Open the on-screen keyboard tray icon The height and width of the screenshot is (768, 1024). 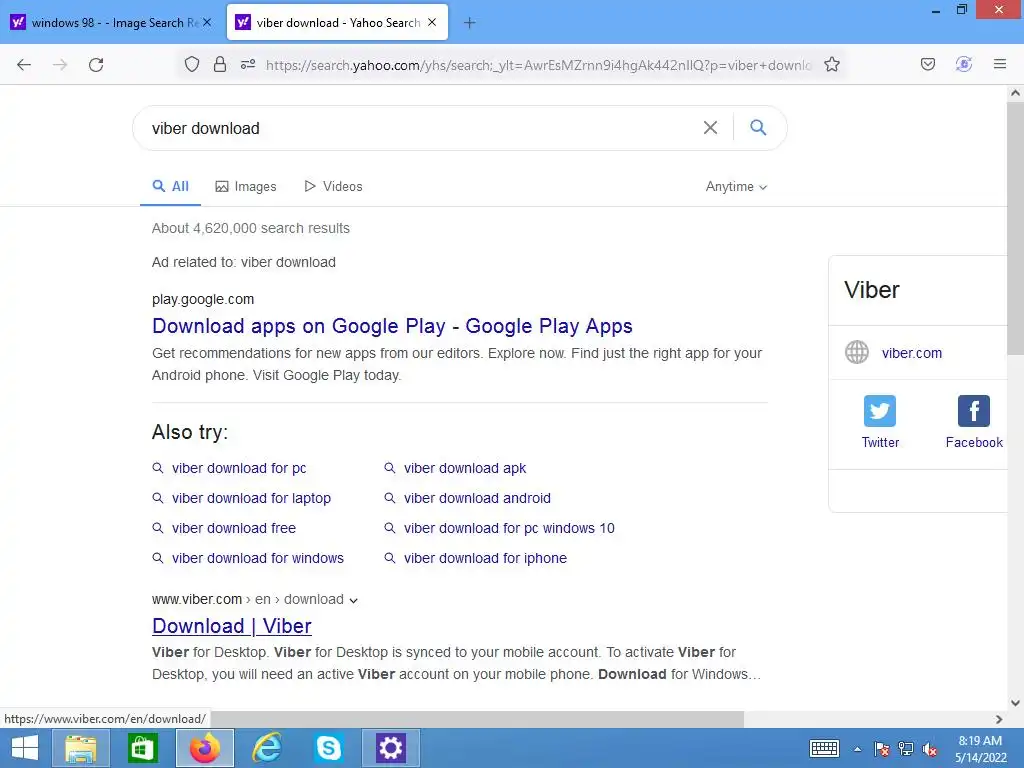tap(824, 748)
